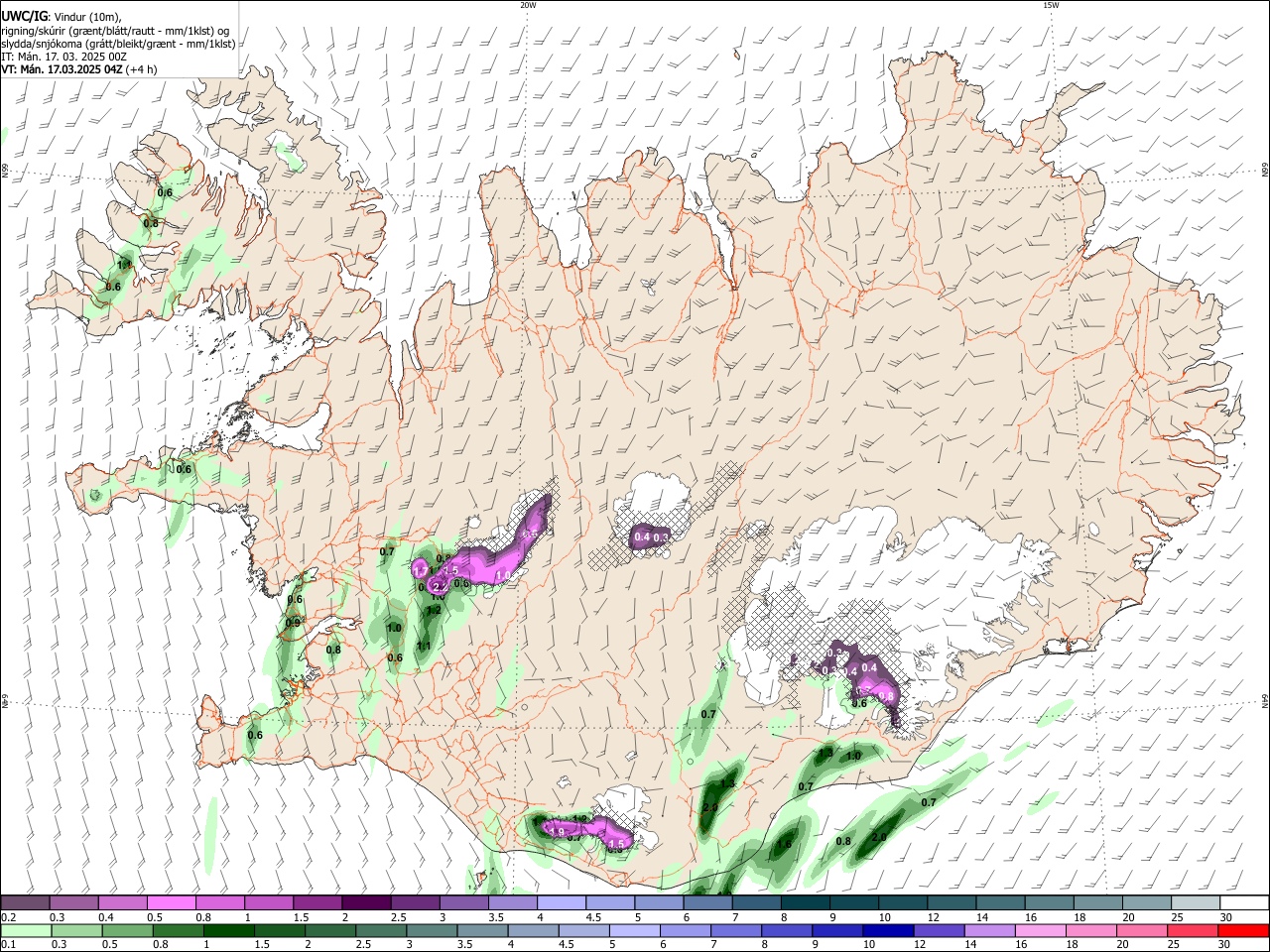Pick the darkest purple snow swatch between 2 and 2.5
The height and width of the screenshot is (952, 1270).
tap(366, 902)
